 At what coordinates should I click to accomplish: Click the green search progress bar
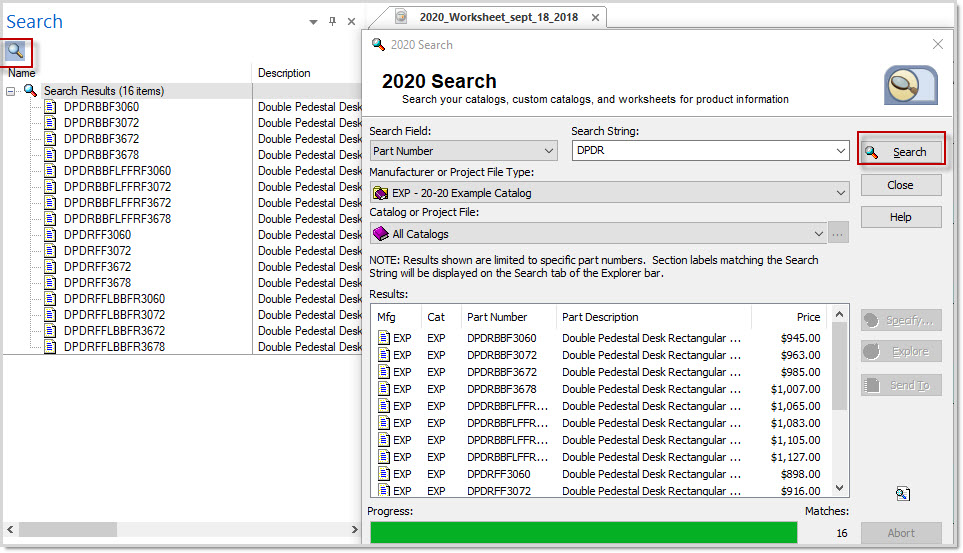coord(583,533)
